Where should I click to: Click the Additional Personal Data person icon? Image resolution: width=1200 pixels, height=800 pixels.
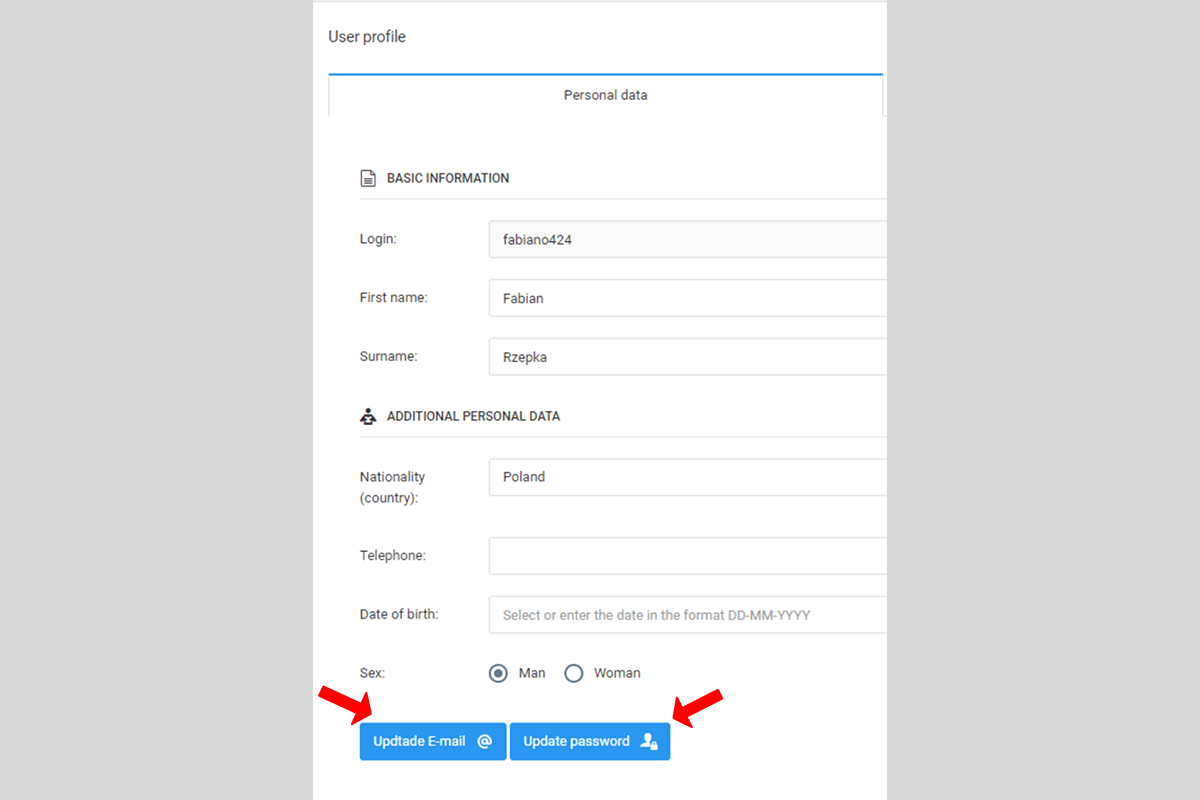368,416
